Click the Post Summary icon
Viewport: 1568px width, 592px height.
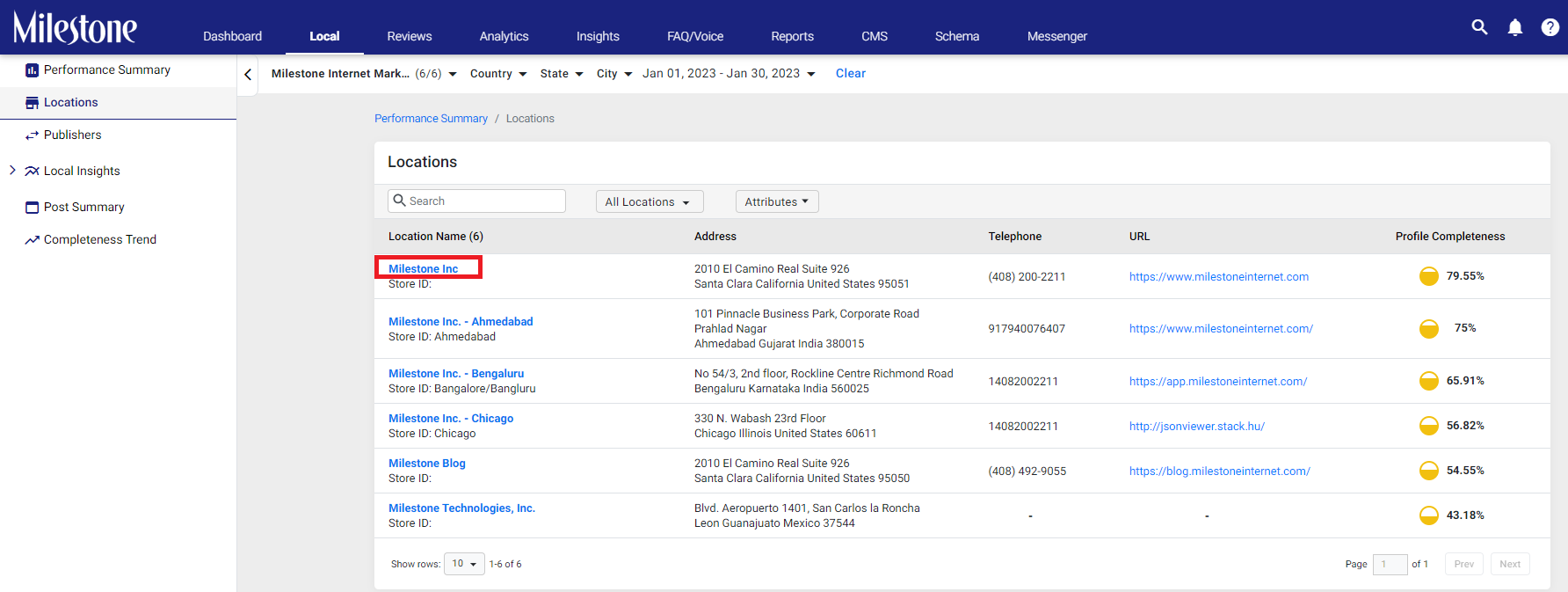click(32, 208)
